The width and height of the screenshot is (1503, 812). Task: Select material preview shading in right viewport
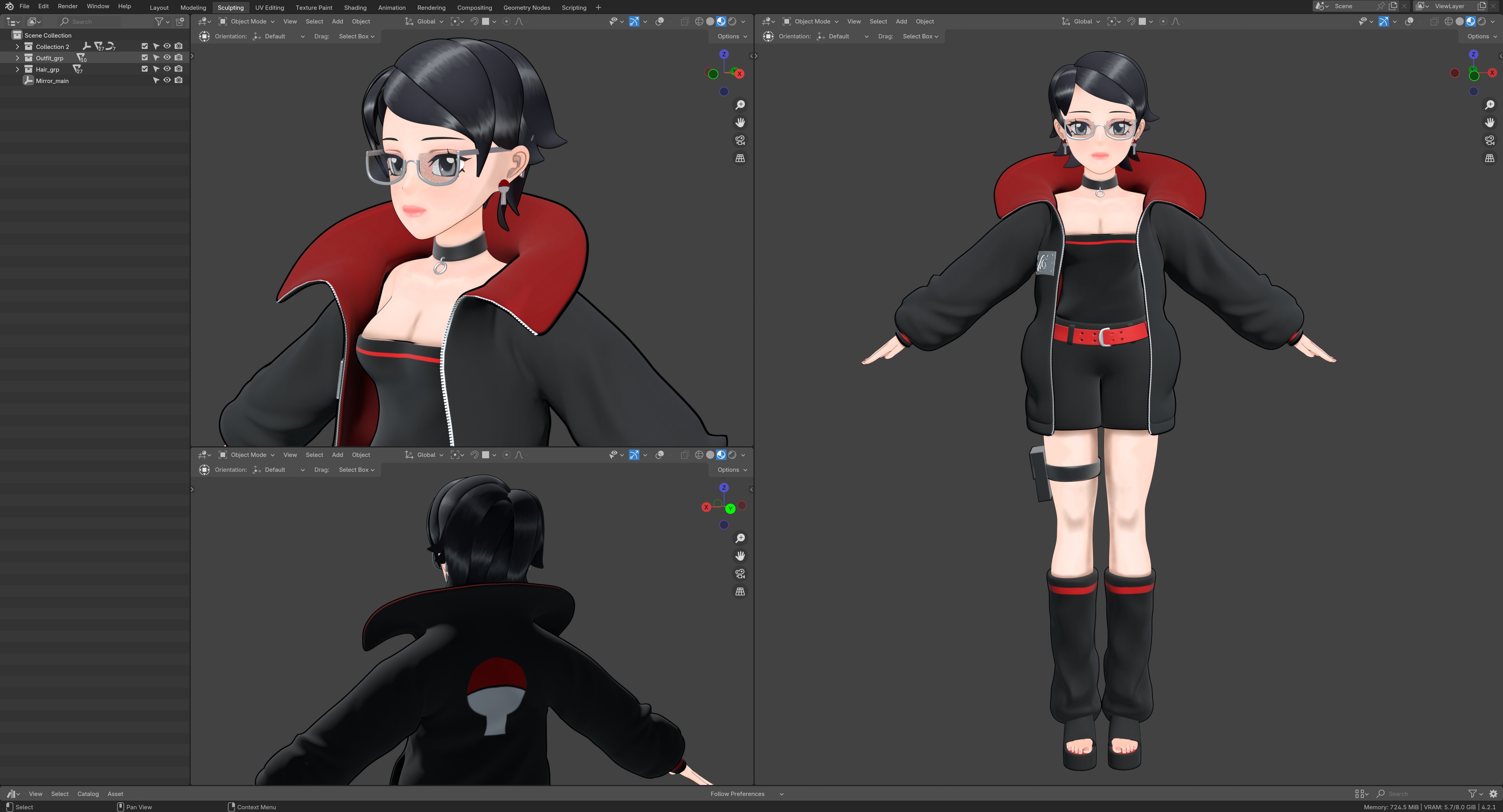[1471, 22]
